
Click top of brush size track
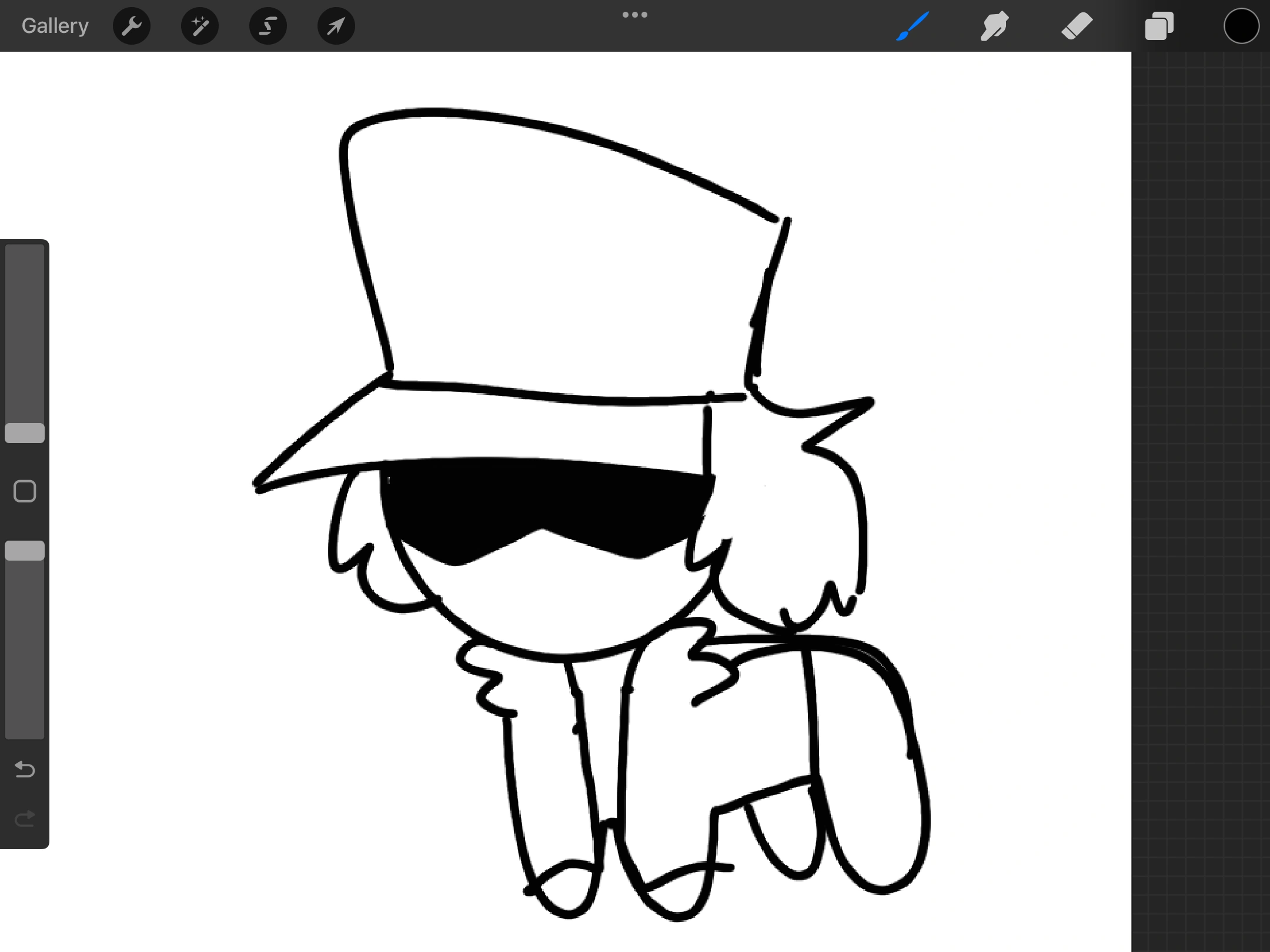pyautogui.click(x=25, y=254)
